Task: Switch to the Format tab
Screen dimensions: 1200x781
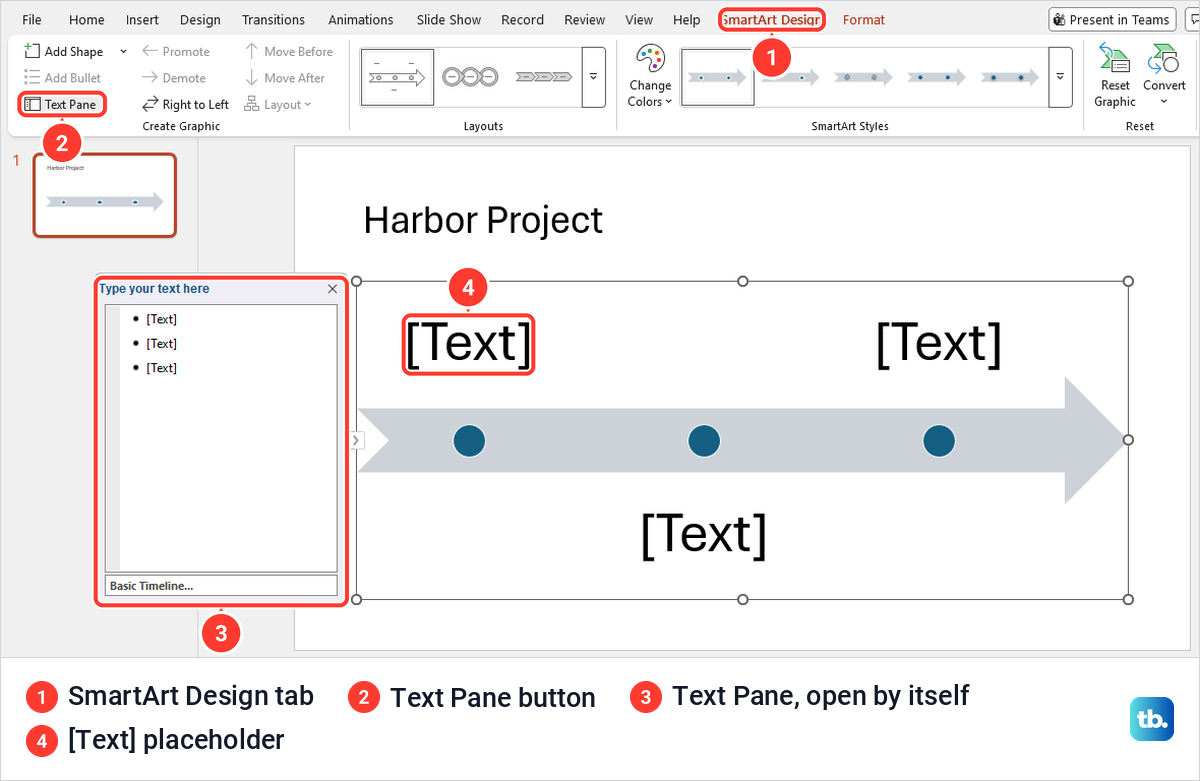Action: (864, 20)
